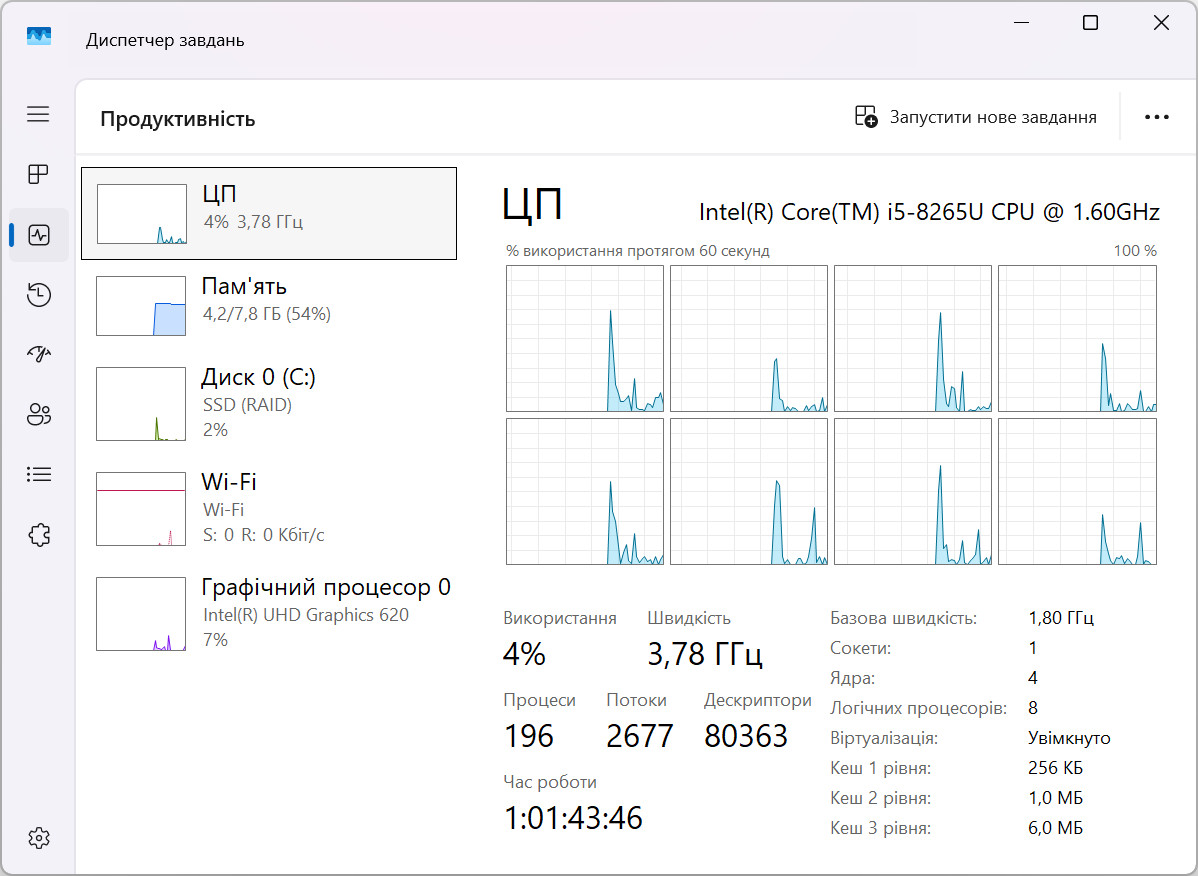Click the Диспетчер завдань window title
The width and height of the screenshot is (1198, 876).
coord(165,40)
